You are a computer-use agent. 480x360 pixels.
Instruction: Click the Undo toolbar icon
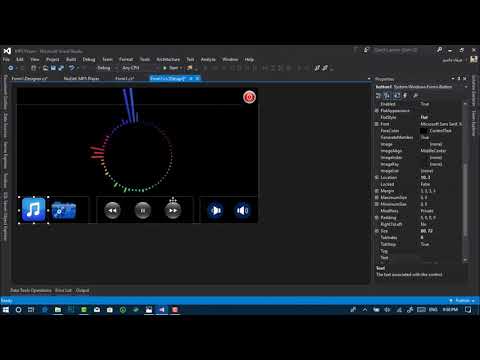pos(72,68)
